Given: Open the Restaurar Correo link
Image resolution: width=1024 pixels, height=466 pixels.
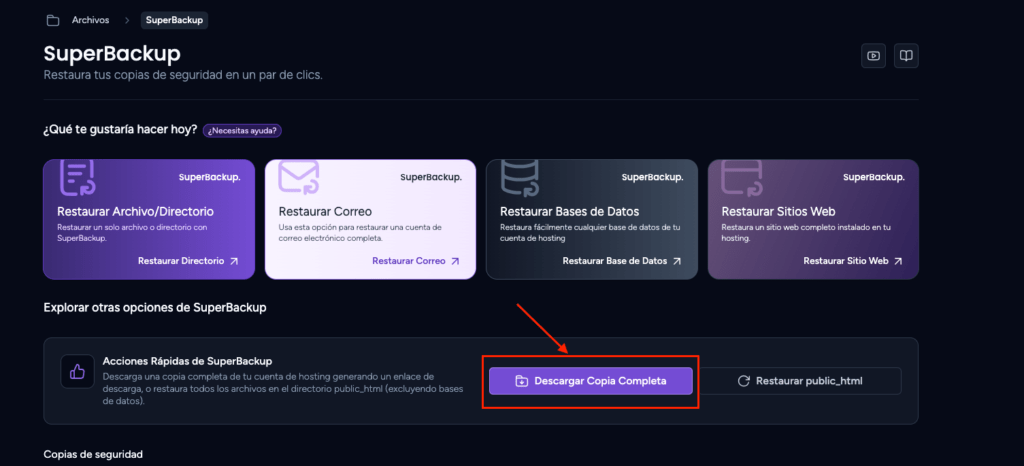Looking at the screenshot, I should [x=415, y=261].
